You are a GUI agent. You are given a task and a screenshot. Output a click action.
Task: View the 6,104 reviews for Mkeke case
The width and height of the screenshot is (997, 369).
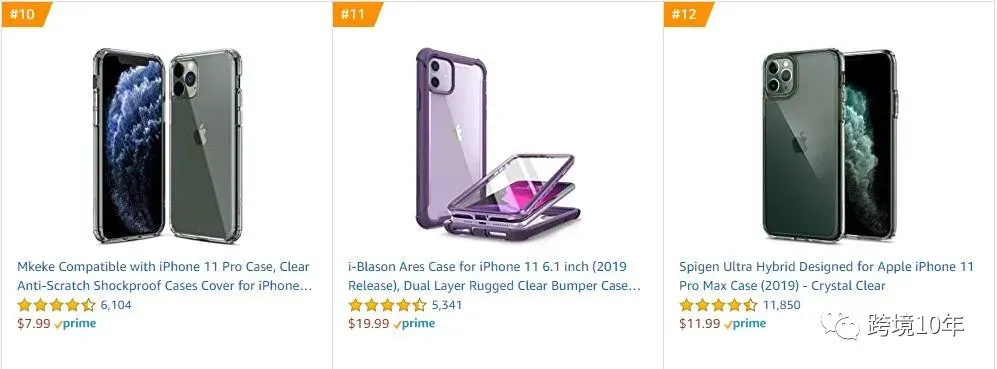[x=116, y=305]
